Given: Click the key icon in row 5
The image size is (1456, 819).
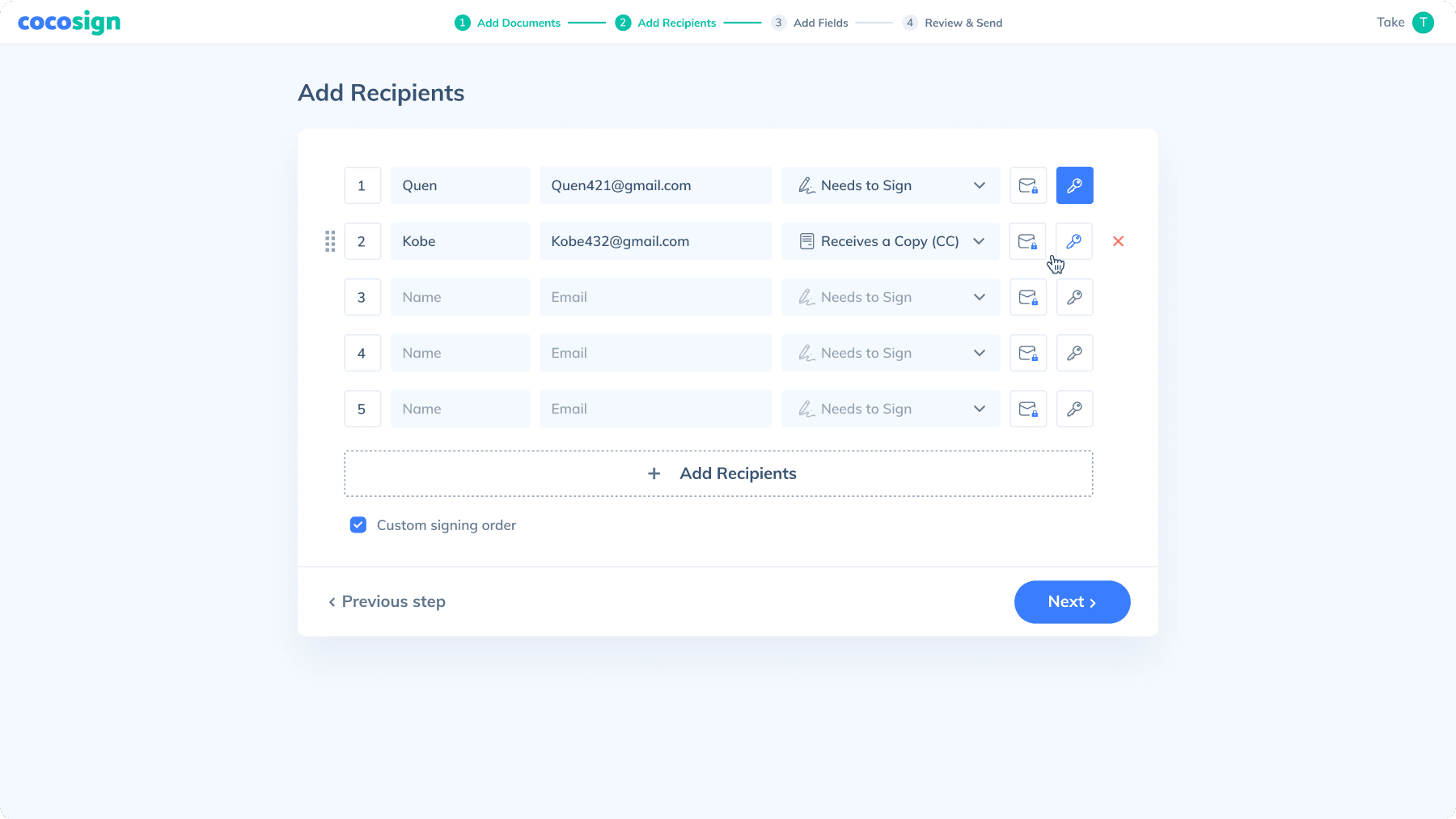Looking at the screenshot, I should pyautogui.click(x=1074, y=409).
